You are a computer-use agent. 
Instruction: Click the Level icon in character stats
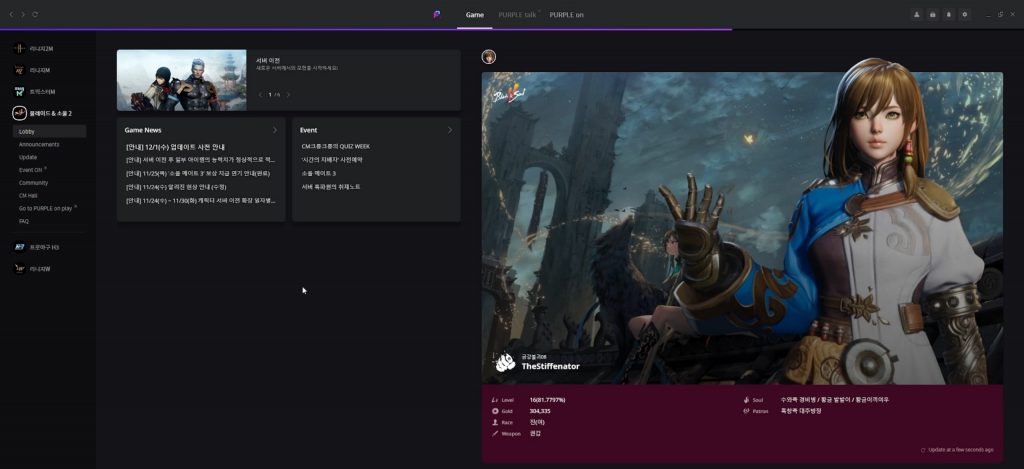pos(495,400)
